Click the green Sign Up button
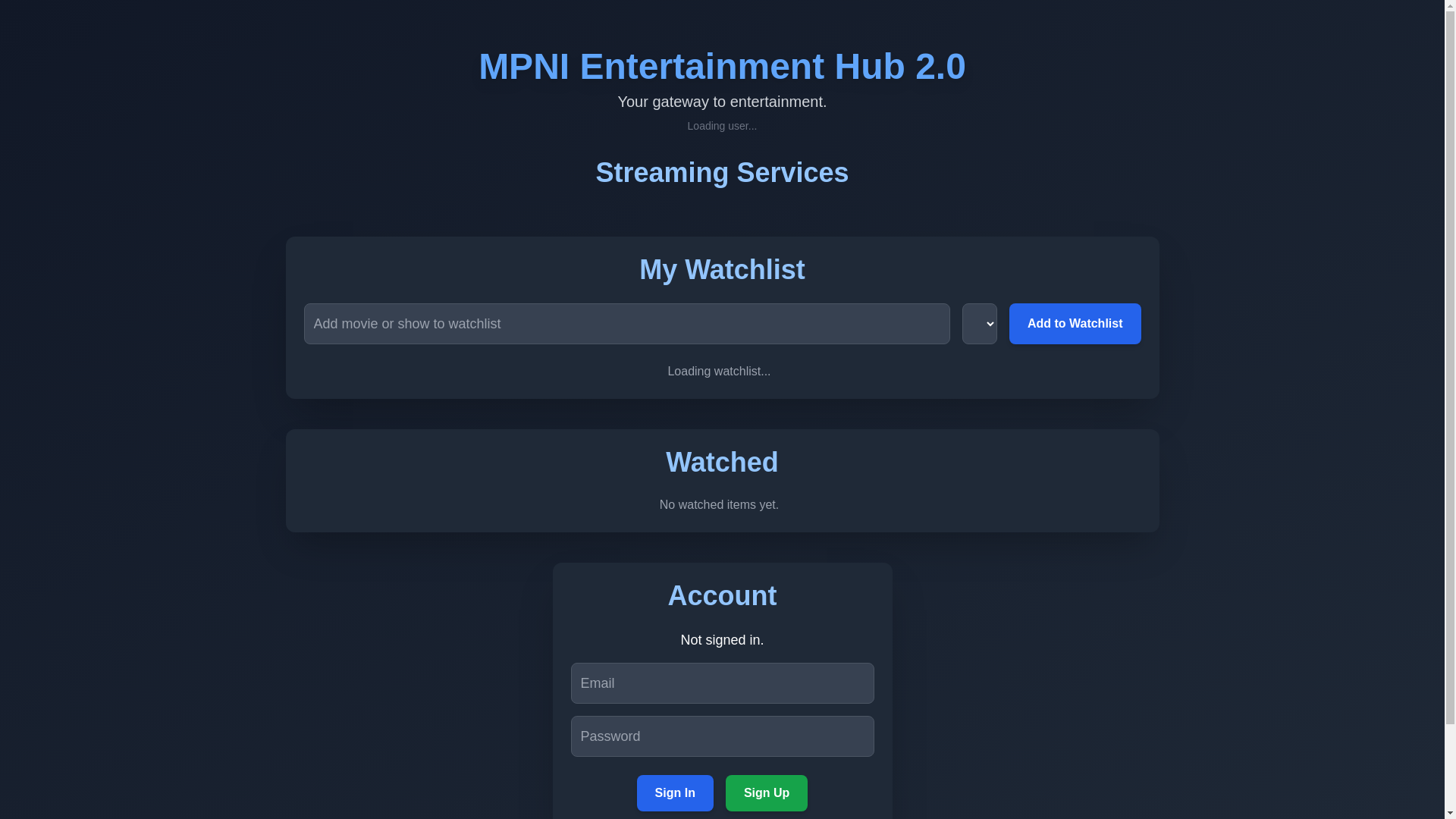Viewport: 1456px width, 819px height. click(x=766, y=793)
